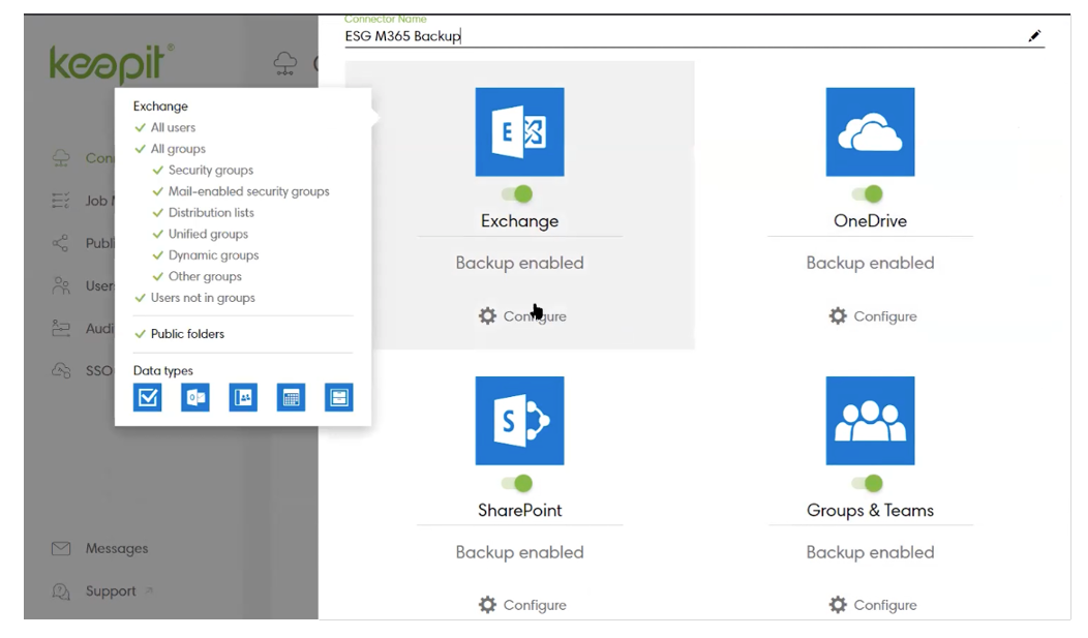Screen dimensions: 1088x638
Task: Toggle off the Exchange backup switch
Action: coord(518,194)
